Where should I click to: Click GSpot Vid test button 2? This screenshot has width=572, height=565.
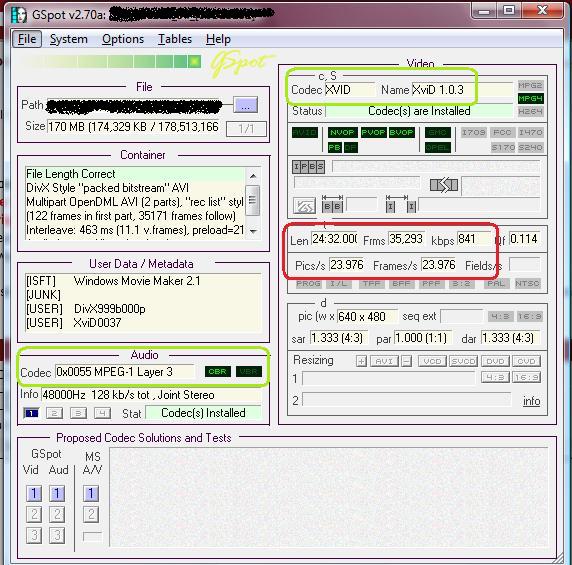[x=34, y=514]
